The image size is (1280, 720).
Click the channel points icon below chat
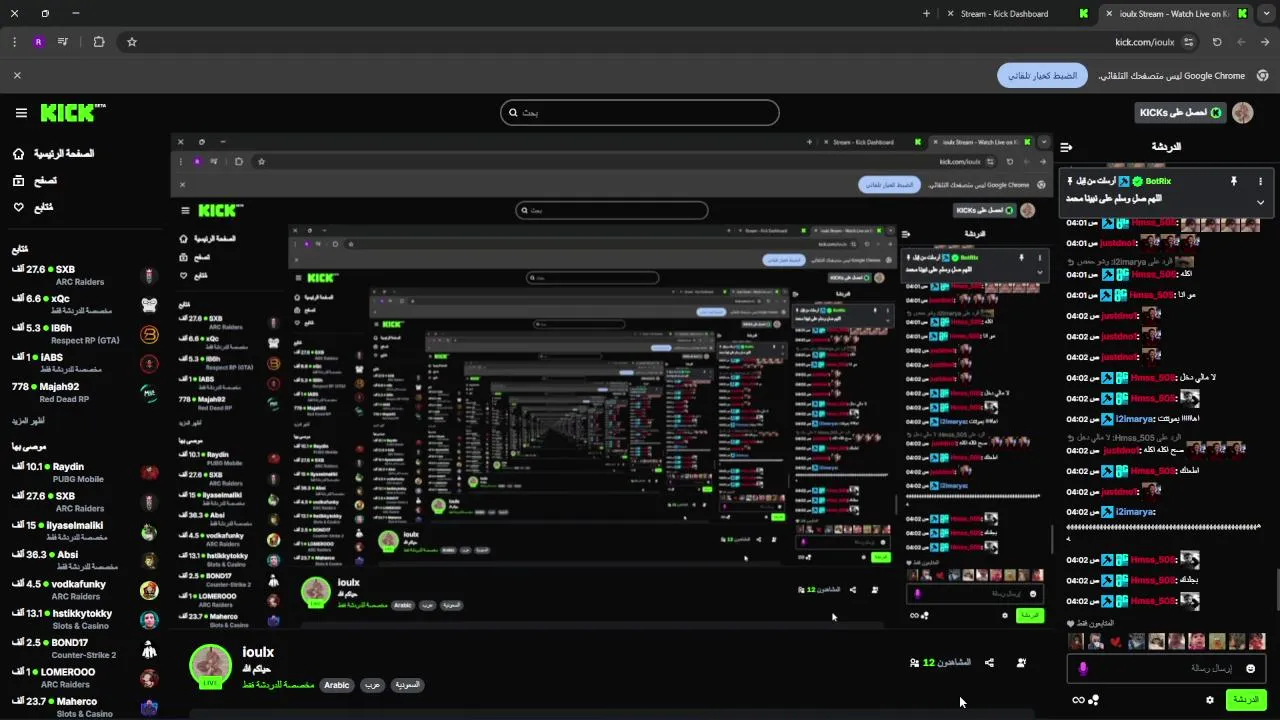pyautogui.click(x=1094, y=700)
